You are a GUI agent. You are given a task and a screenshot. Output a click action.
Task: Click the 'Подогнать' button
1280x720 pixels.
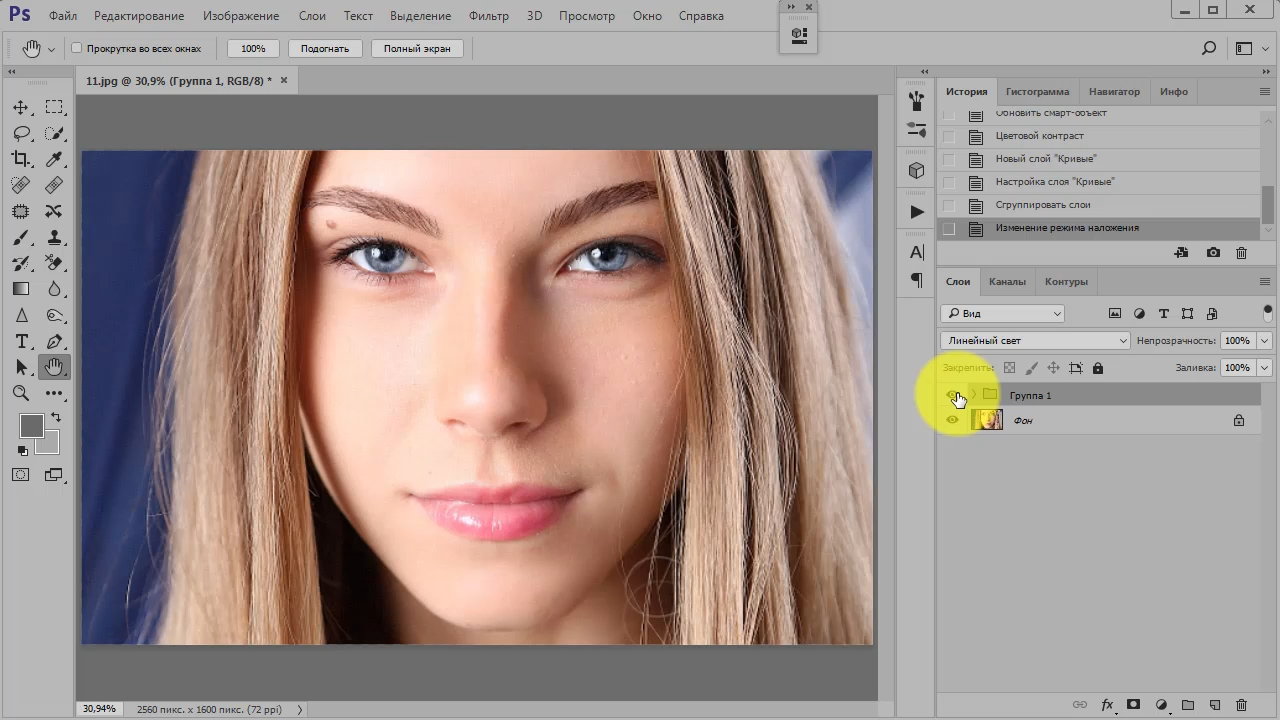point(325,48)
